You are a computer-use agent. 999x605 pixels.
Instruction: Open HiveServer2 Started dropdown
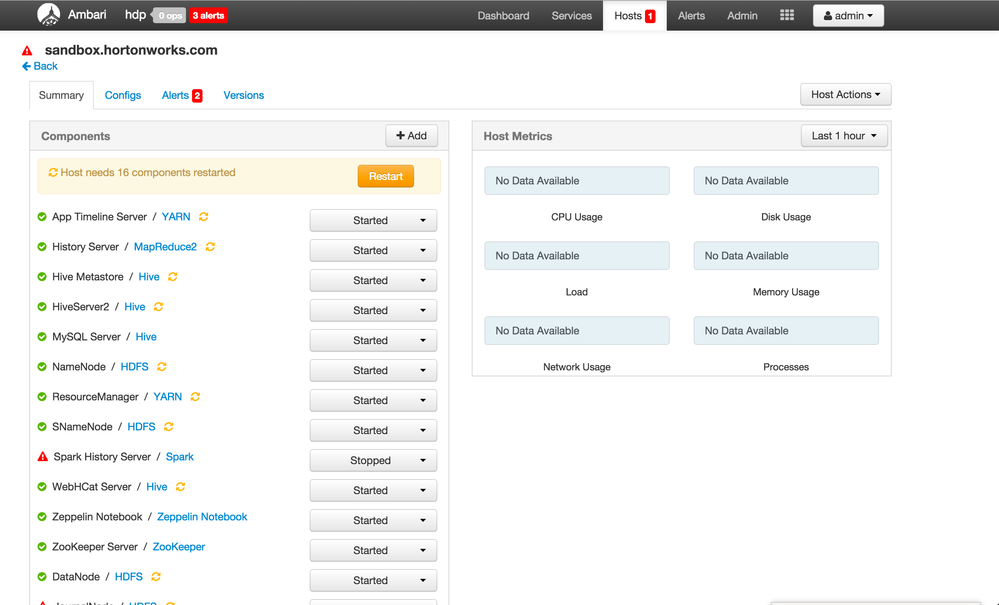tap(373, 310)
